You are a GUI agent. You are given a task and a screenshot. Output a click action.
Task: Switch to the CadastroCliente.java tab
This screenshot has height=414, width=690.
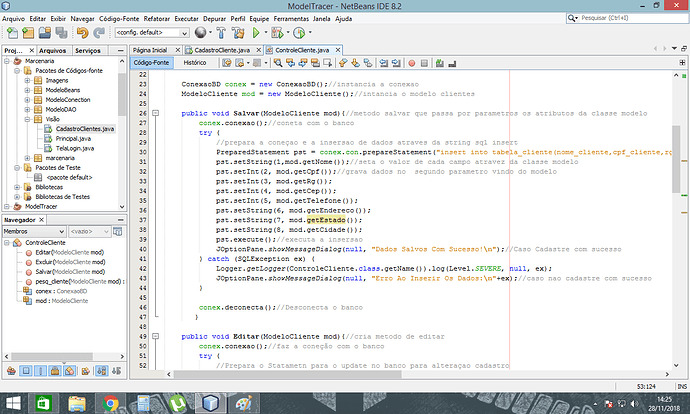(222, 50)
